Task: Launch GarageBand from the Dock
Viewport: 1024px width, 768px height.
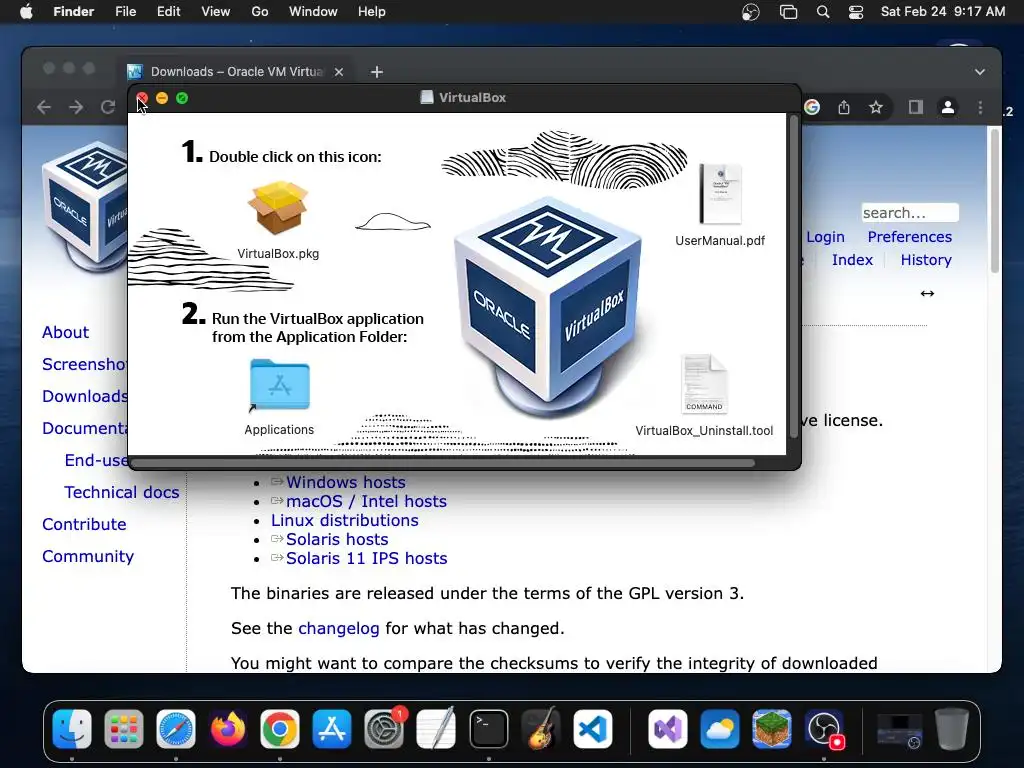Action: (x=541, y=728)
